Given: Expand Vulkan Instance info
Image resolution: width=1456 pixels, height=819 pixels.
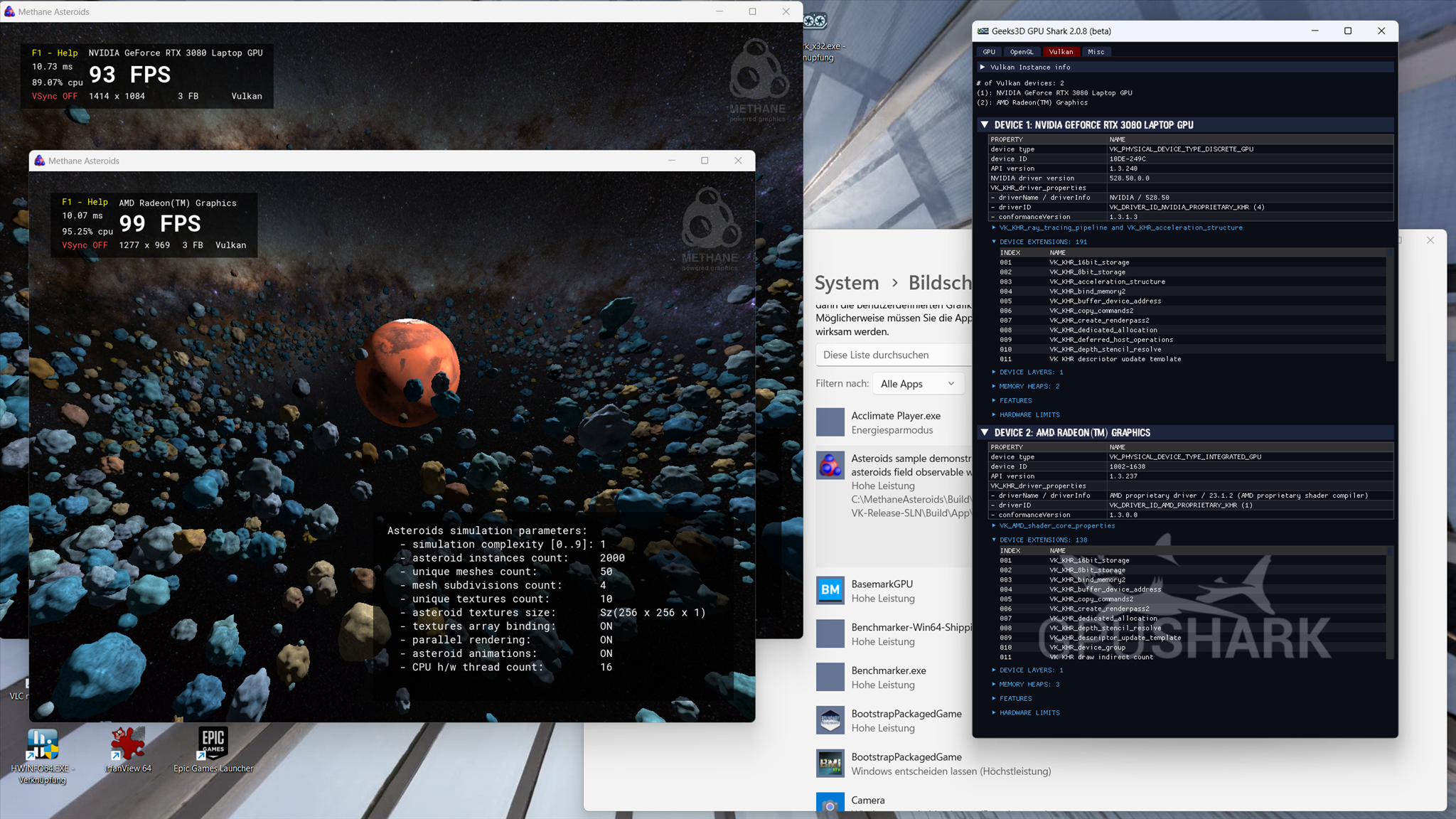Looking at the screenshot, I should [983, 67].
